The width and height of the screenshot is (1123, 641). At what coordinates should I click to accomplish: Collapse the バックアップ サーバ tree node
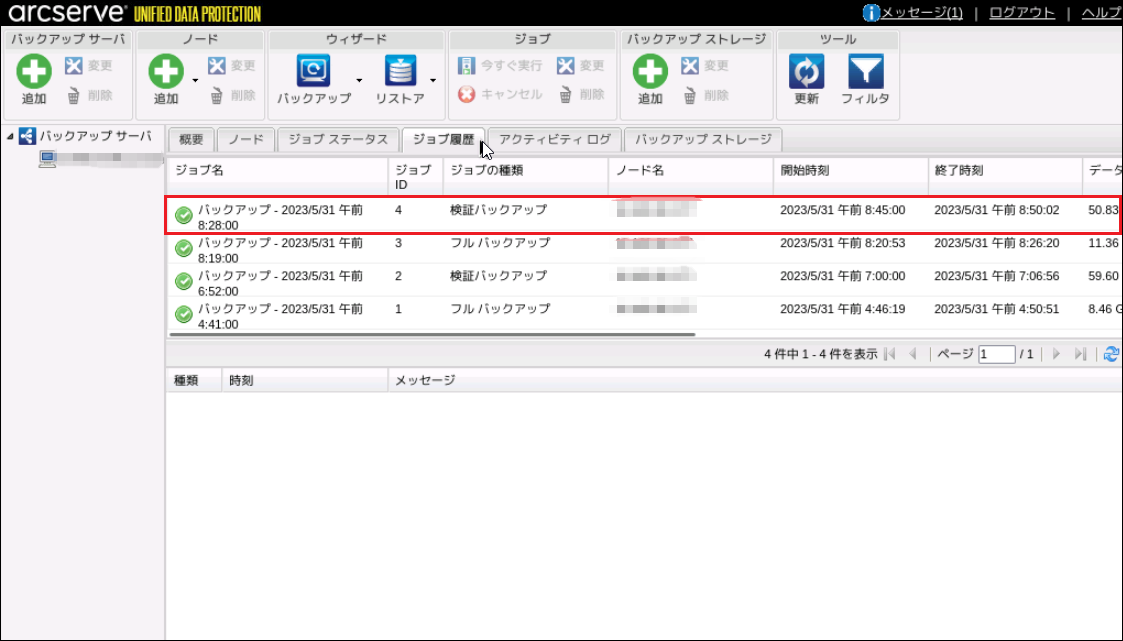10,137
